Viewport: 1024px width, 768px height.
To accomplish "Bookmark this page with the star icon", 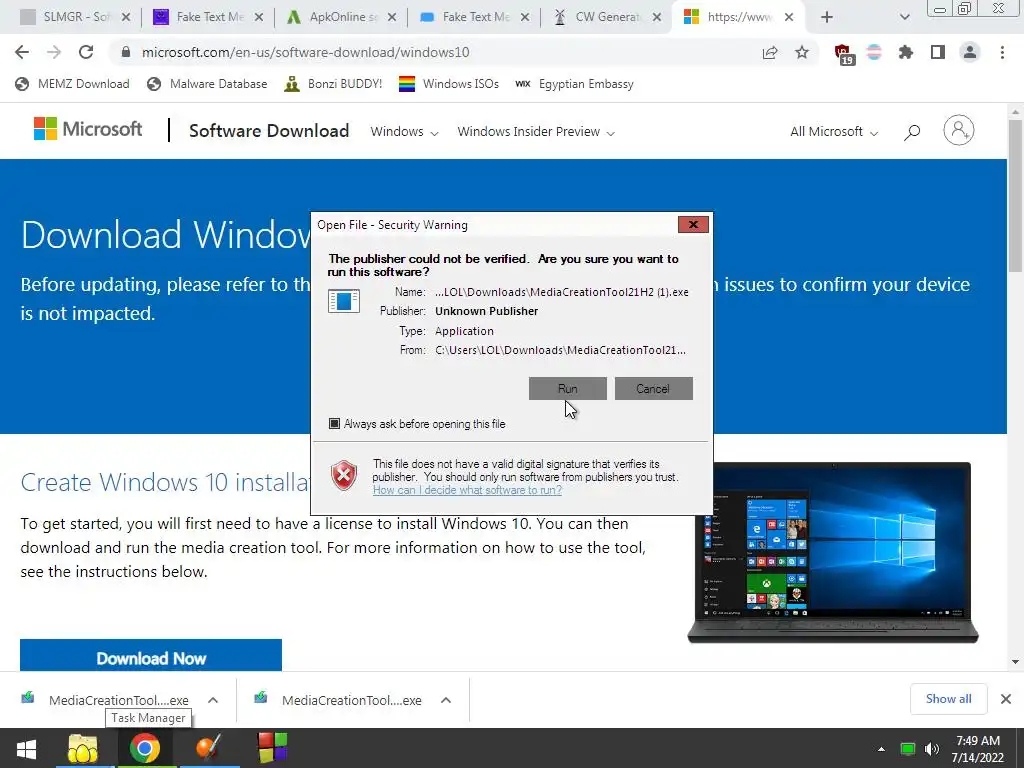I will (x=802, y=52).
